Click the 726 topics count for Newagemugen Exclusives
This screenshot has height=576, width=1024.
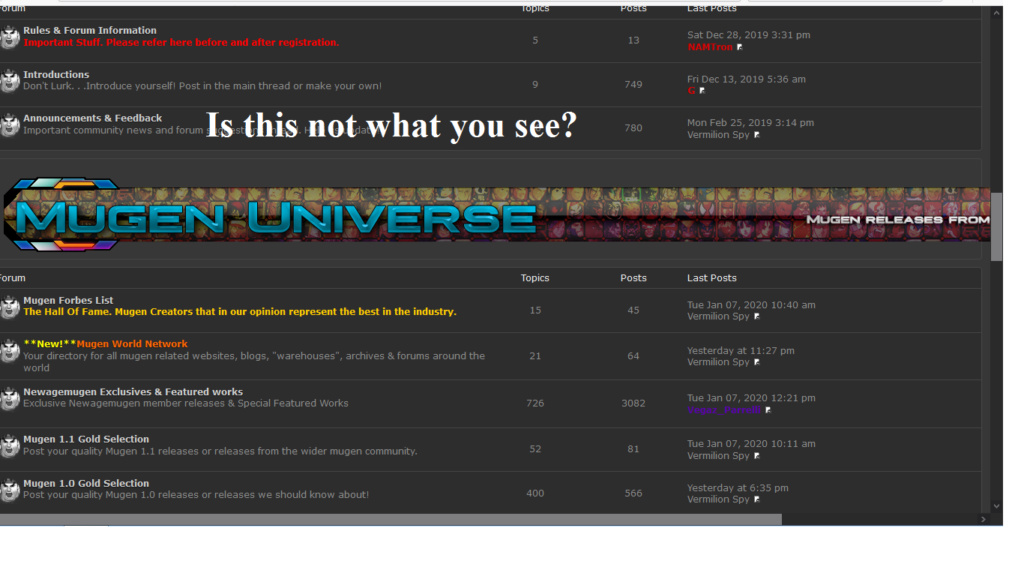pos(535,403)
